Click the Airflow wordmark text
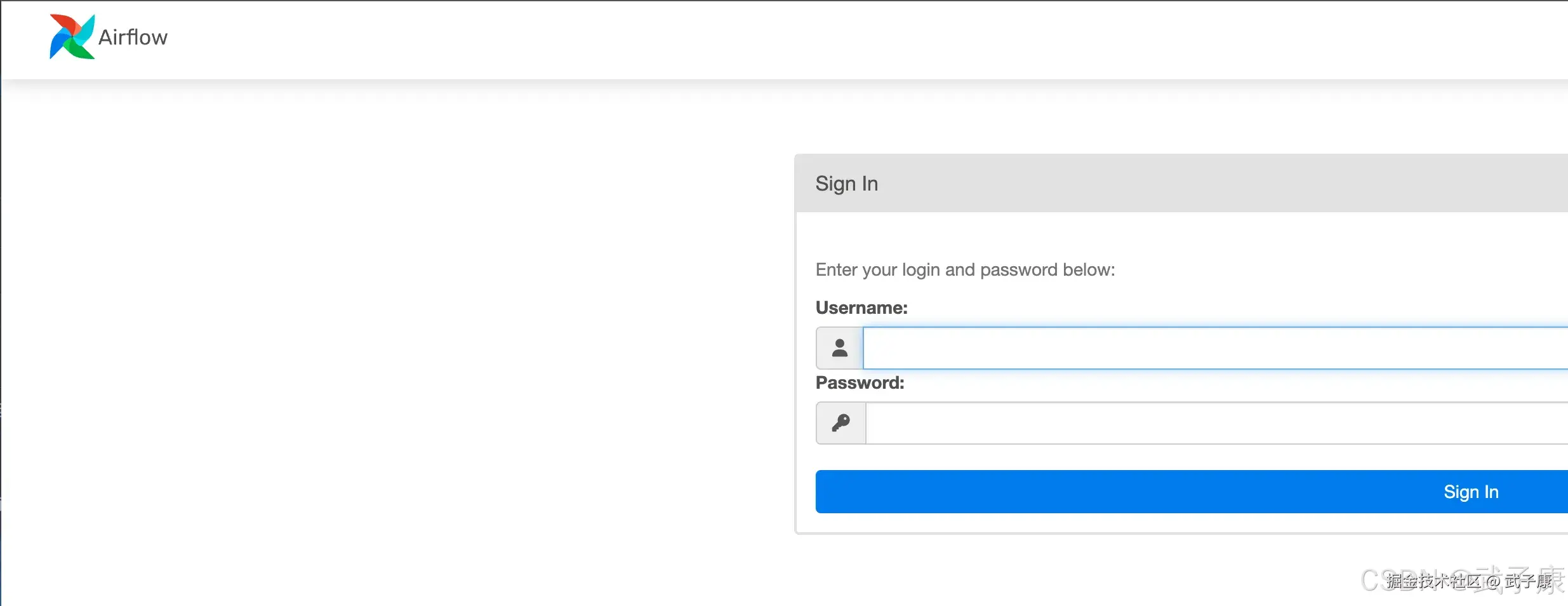Image resolution: width=1568 pixels, height=606 pixels. coord(133,37)
